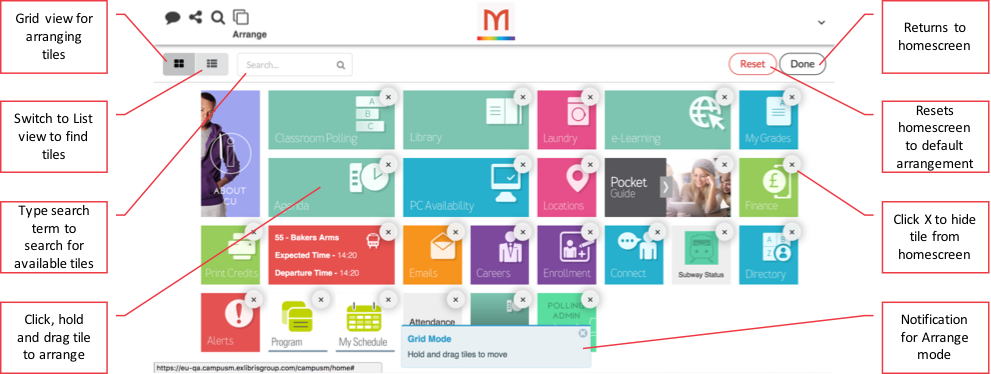Screen dimensions: 991x374
Task: Hide the Enrollment tile with X
Action: (x=590, y=232)
